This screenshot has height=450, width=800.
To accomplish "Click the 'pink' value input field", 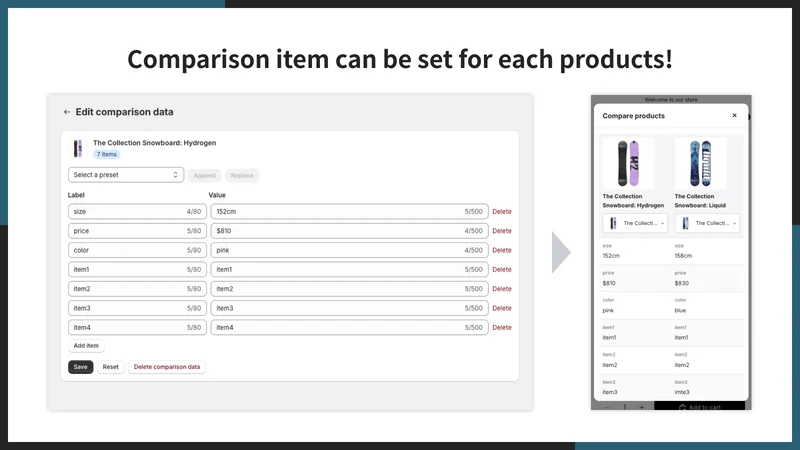I will pyautogui.click(x=349, y=250).
